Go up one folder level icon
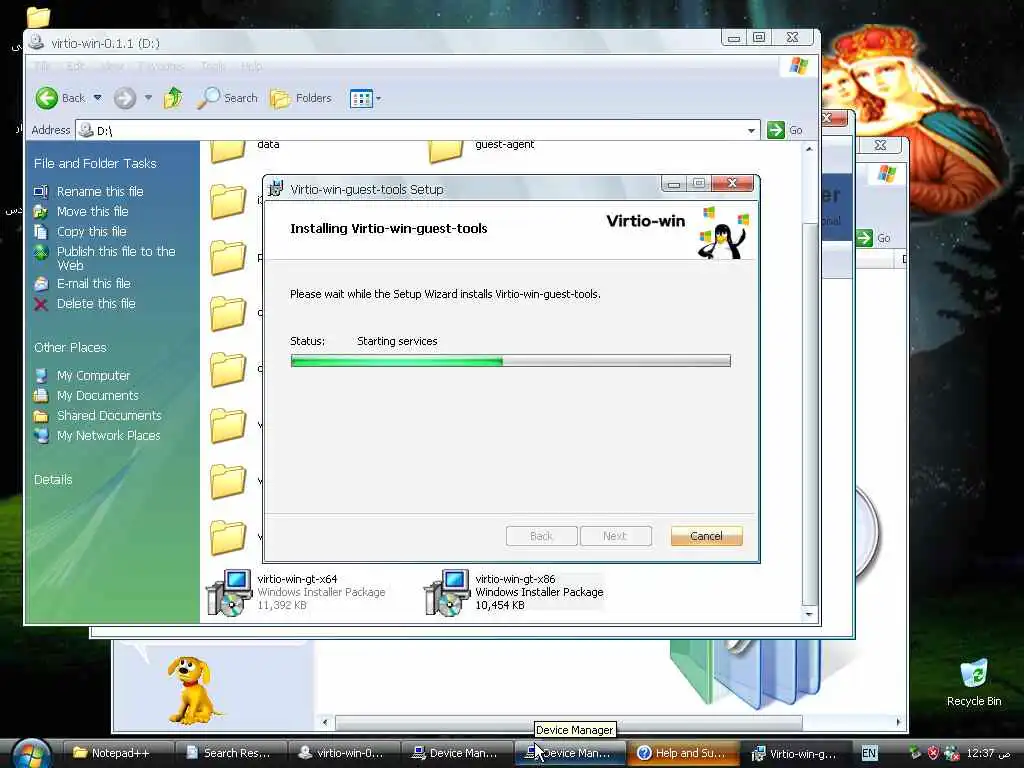 click(x=173, y=98)
